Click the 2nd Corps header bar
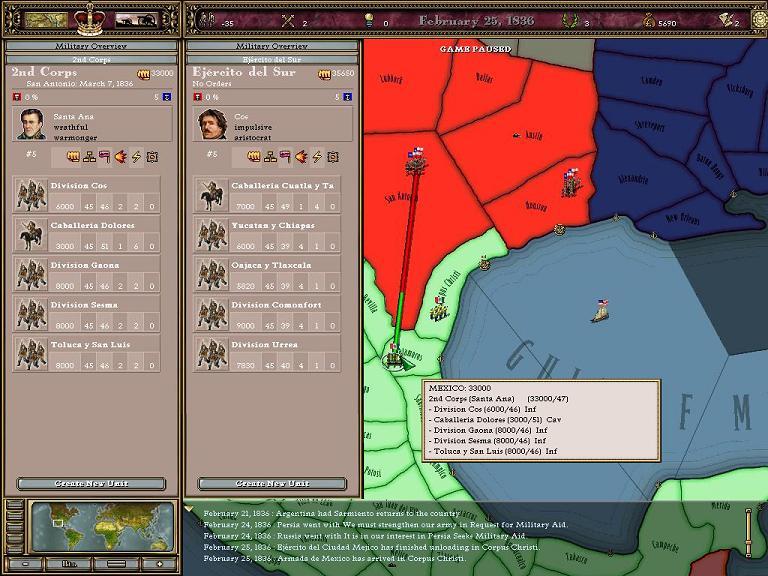 pyautogui.click(x=91, y=59)
